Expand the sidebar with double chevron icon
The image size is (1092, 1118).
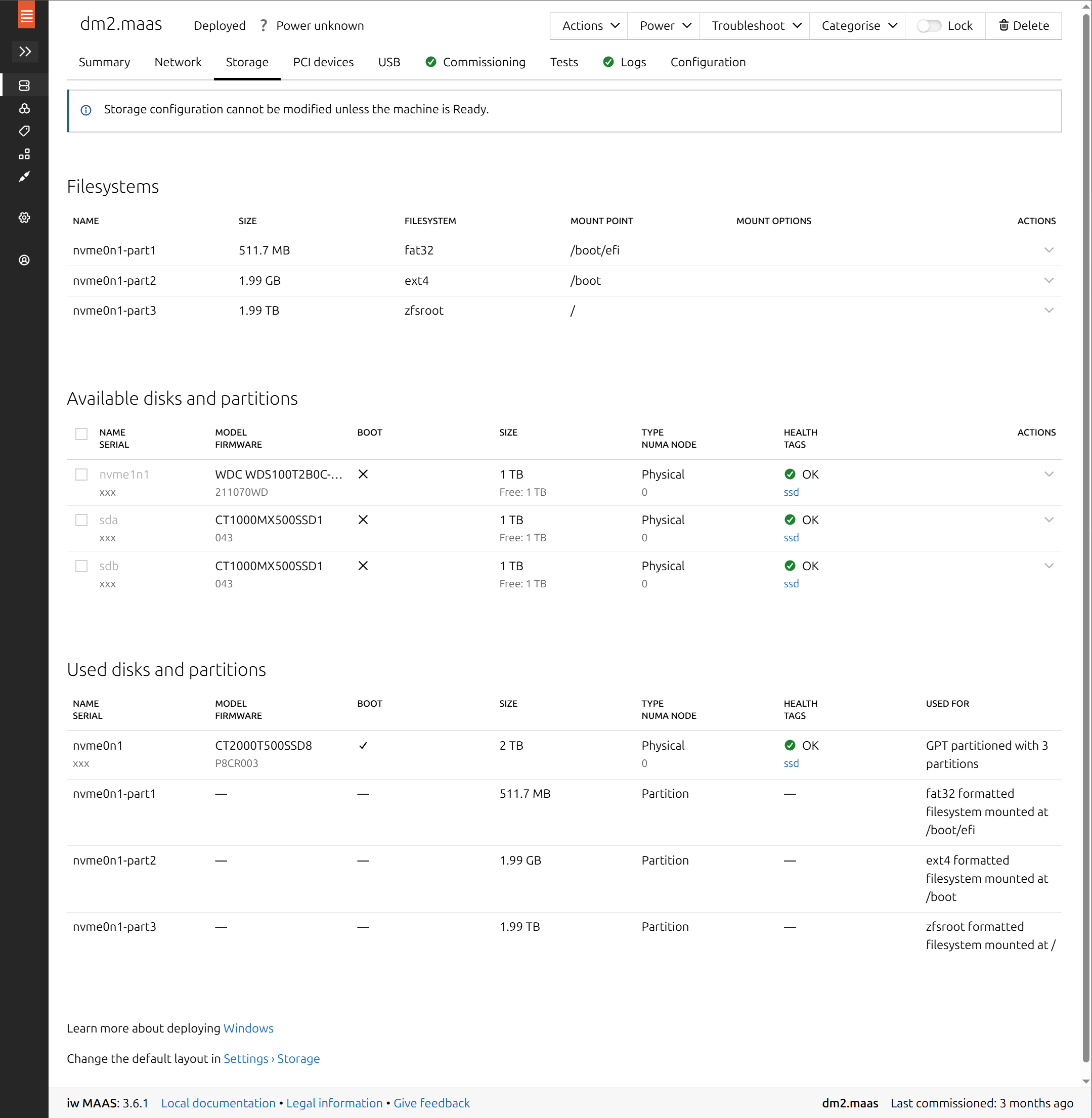(25, 52)
